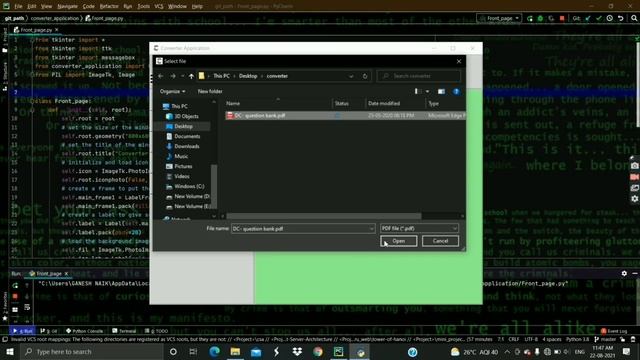Rerun program in Run panel
This screenshot has width=640, height=360.
[x=15, y=285]
